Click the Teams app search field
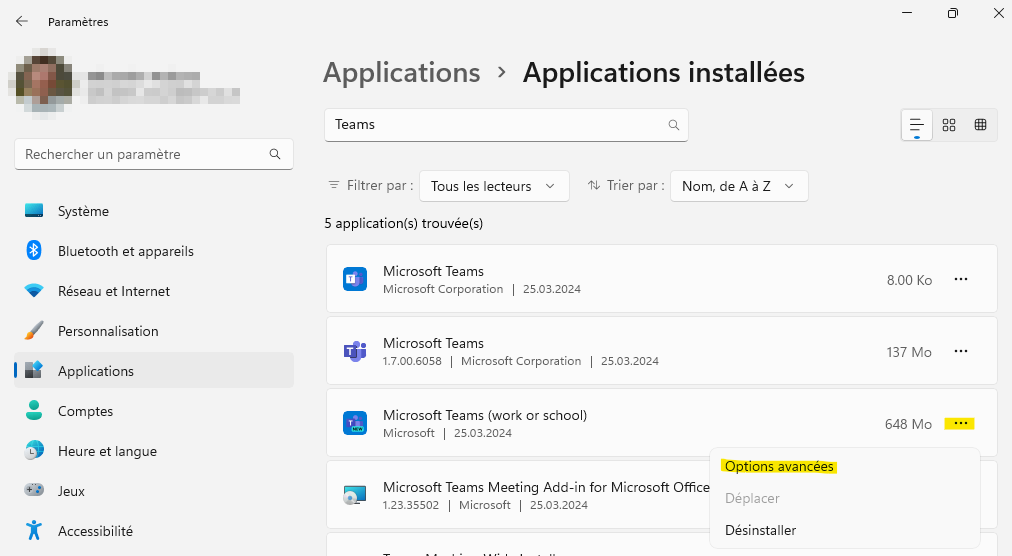This screenshot has width=1012, height=556. point(506,125)
